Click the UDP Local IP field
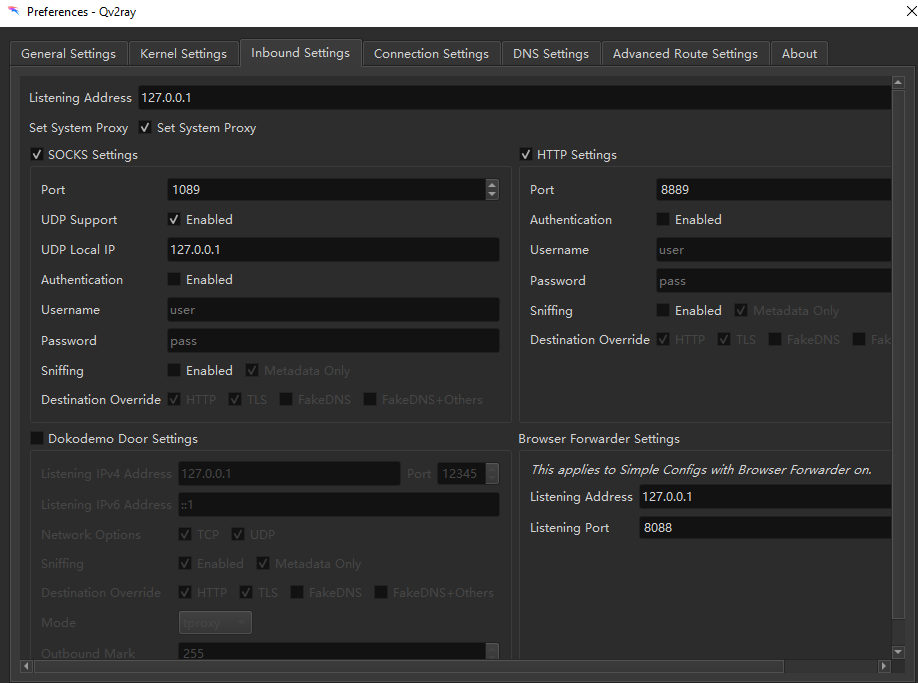The height and width of the screenshot is (683, 918). [x=333, y=250]
